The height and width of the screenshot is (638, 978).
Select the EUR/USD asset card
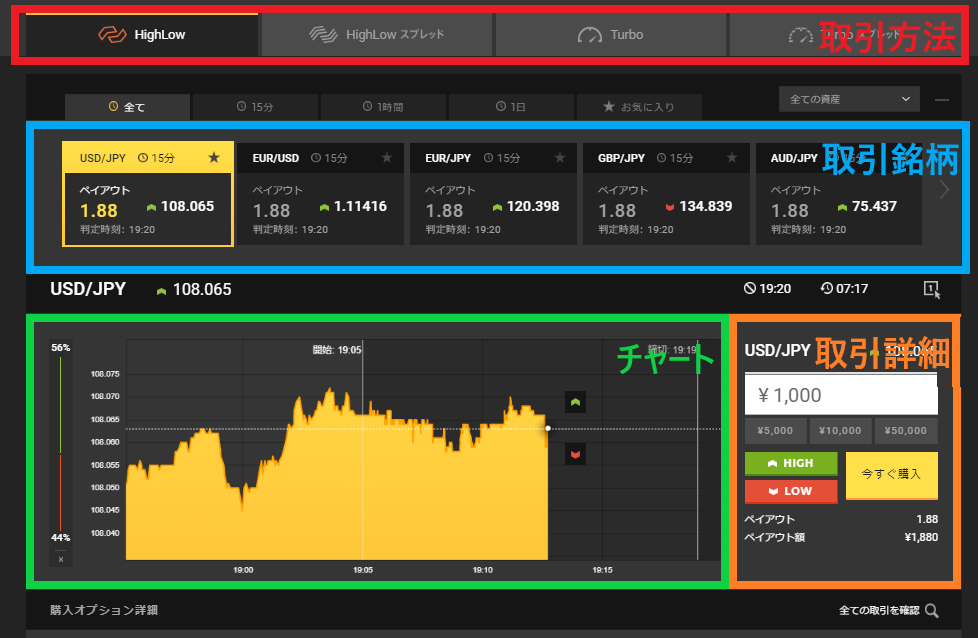click(320, 194)
